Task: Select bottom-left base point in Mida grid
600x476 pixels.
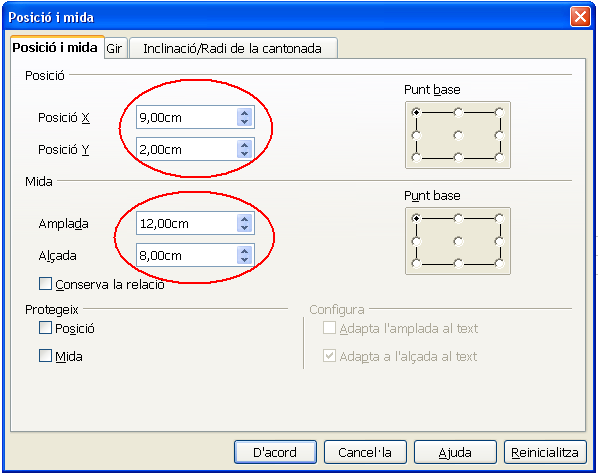Action: (x=415, y=263)
